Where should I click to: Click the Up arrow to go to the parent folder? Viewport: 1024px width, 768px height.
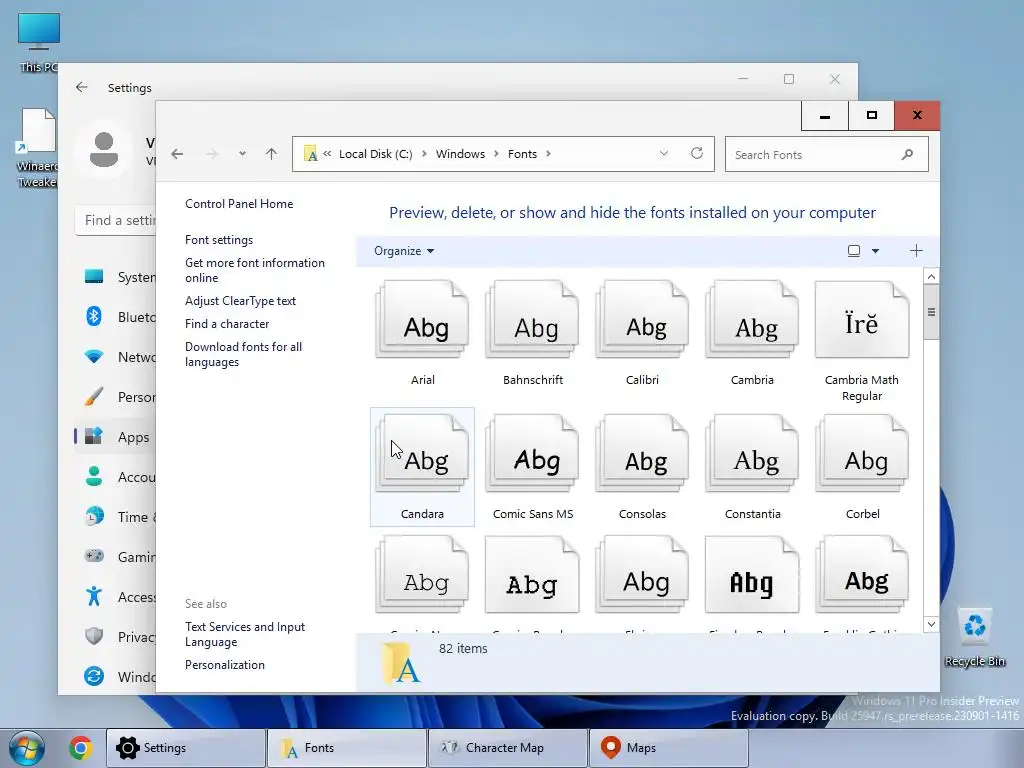point(272,154)
